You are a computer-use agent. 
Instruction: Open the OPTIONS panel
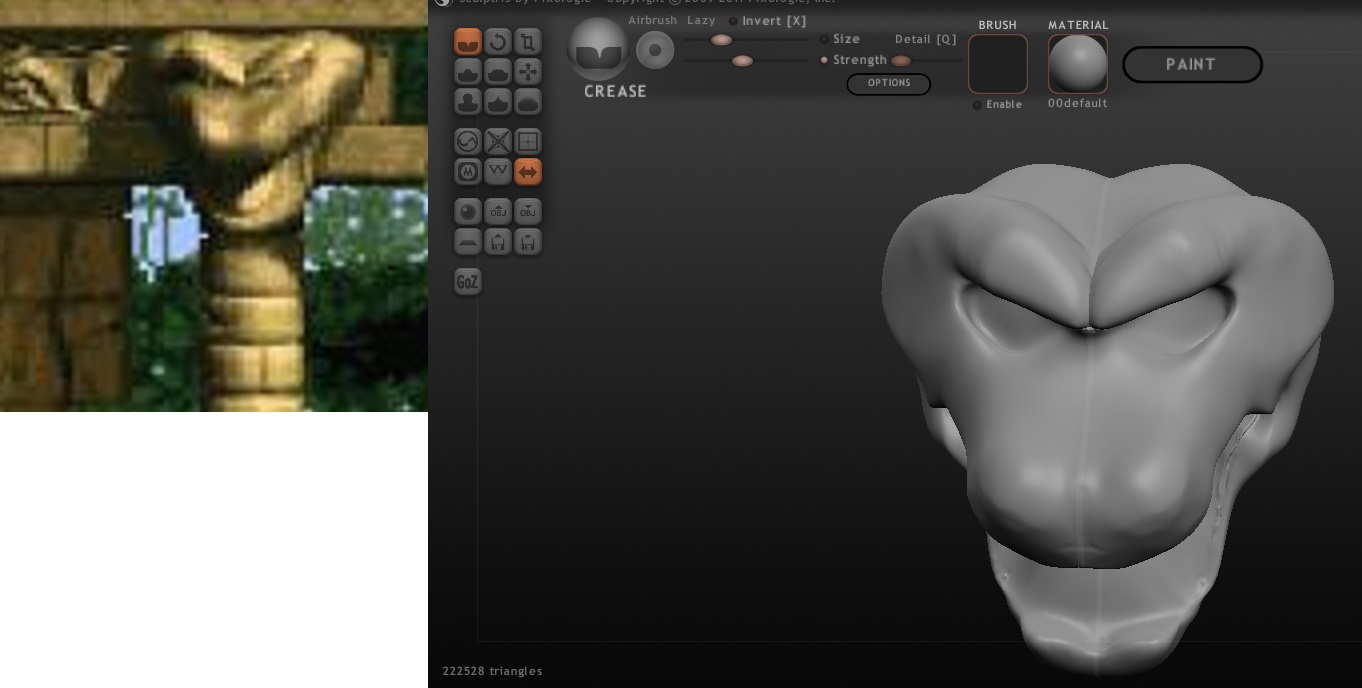[888, 84]
